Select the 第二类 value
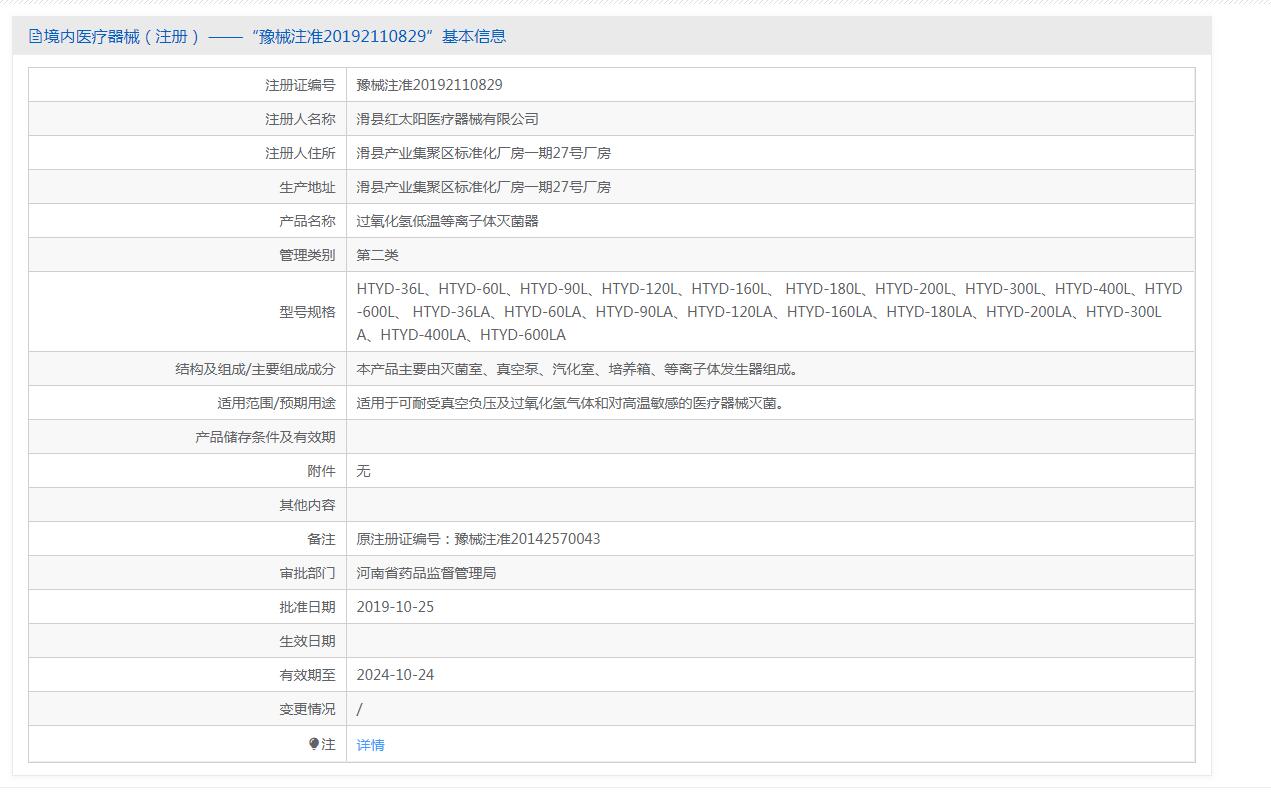 coord(378,255)
